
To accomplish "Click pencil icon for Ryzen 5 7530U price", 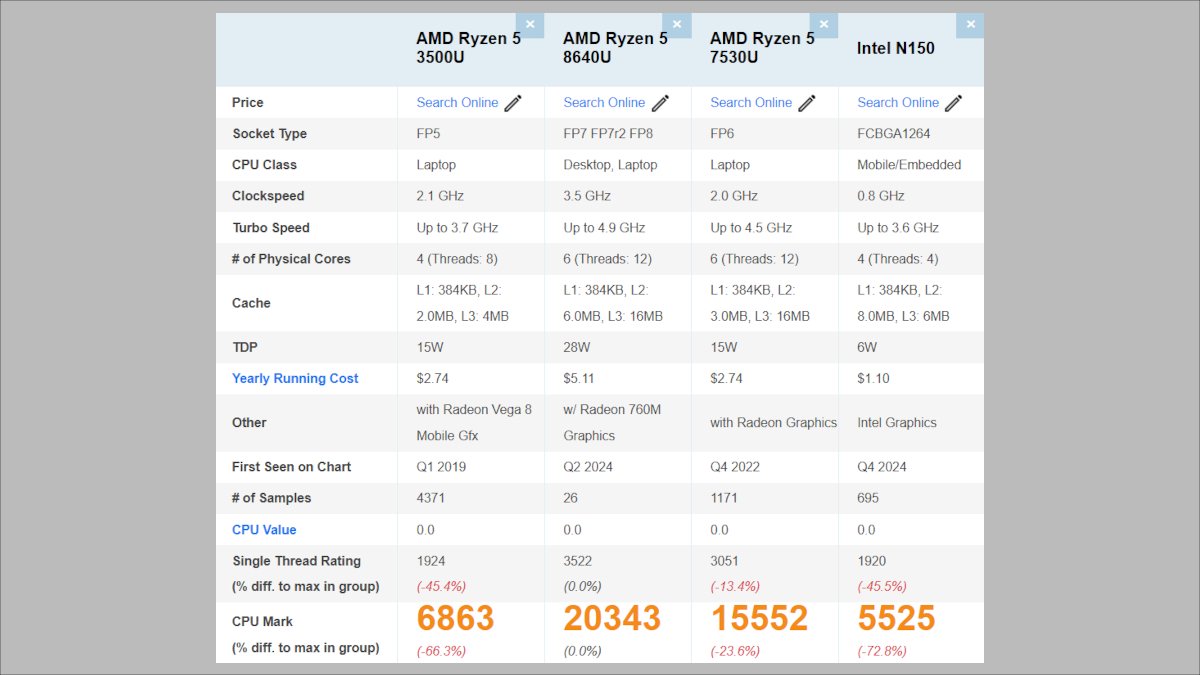I will pos(807,103).
